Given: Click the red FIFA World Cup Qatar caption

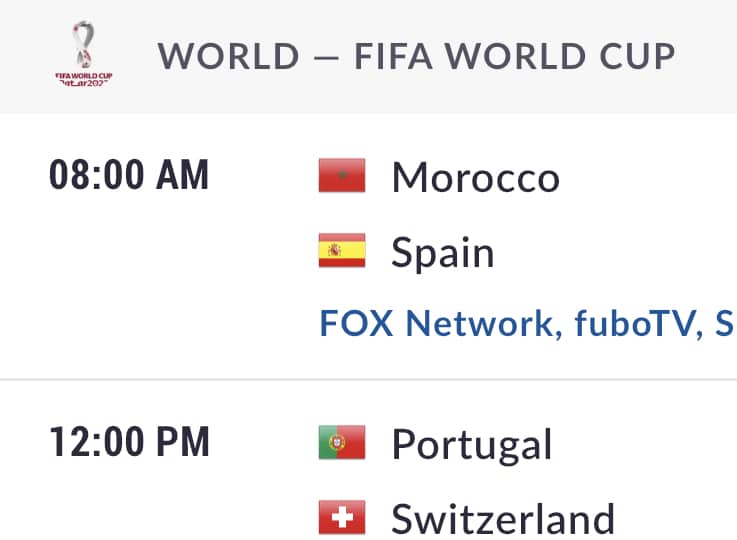Looking at the screenshot, I should (x=84, y=79).
